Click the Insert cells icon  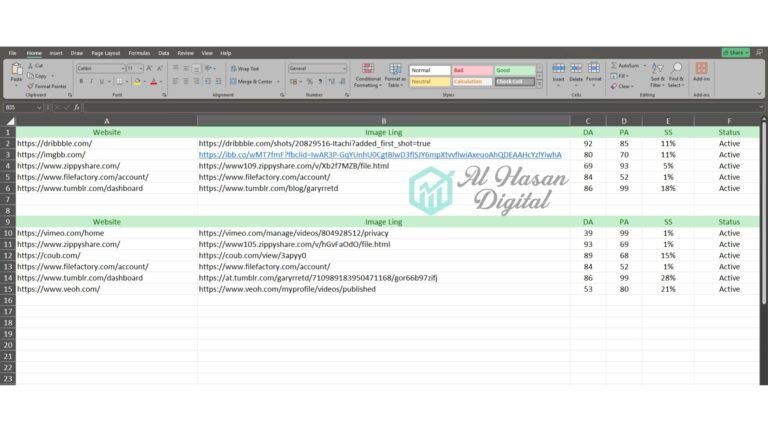coord(559,70)
